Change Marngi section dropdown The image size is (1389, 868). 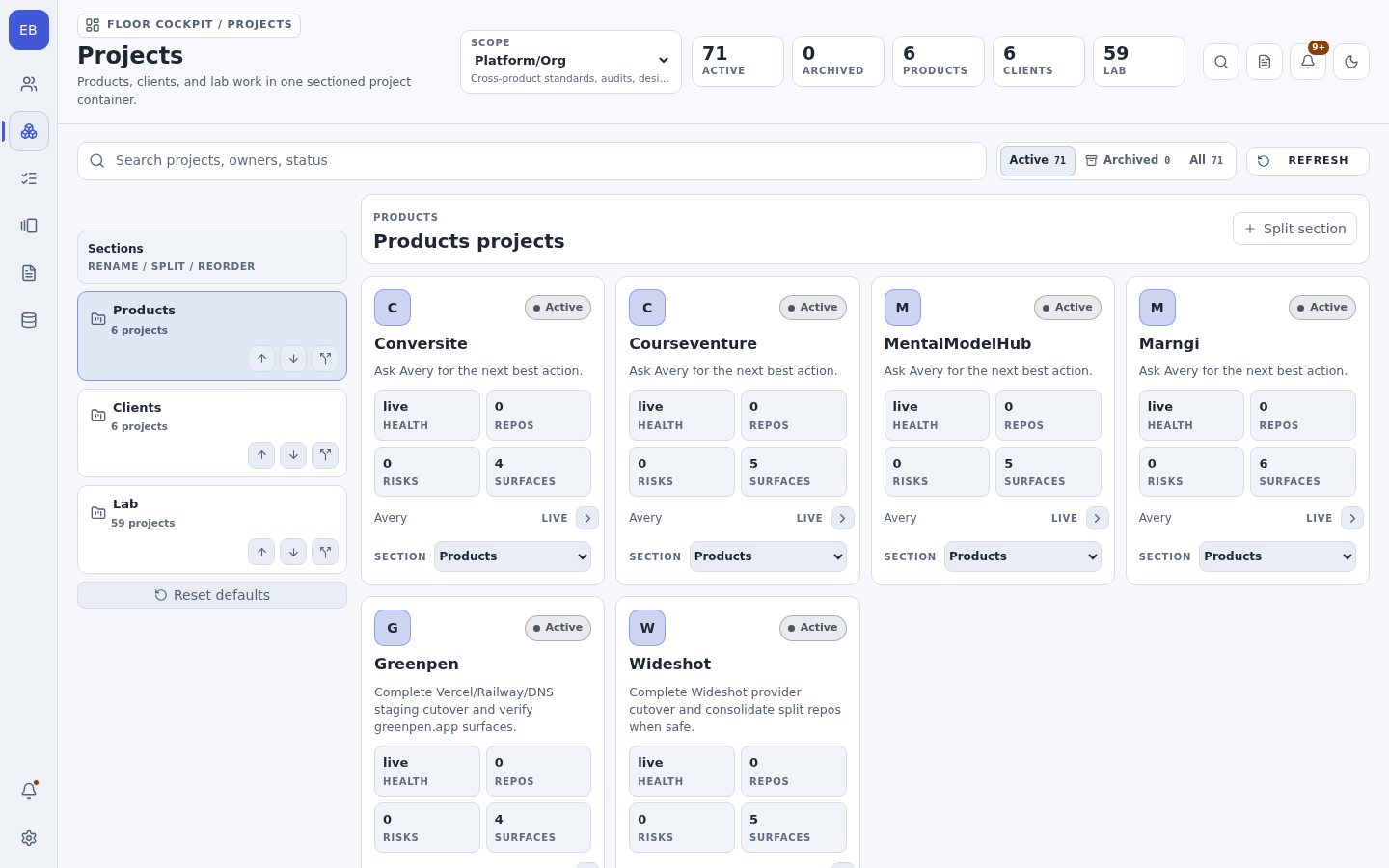[1277, 556]
